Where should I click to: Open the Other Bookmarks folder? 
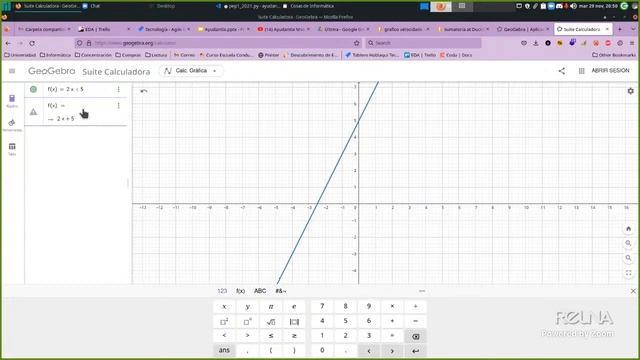(x=614, y=55)
